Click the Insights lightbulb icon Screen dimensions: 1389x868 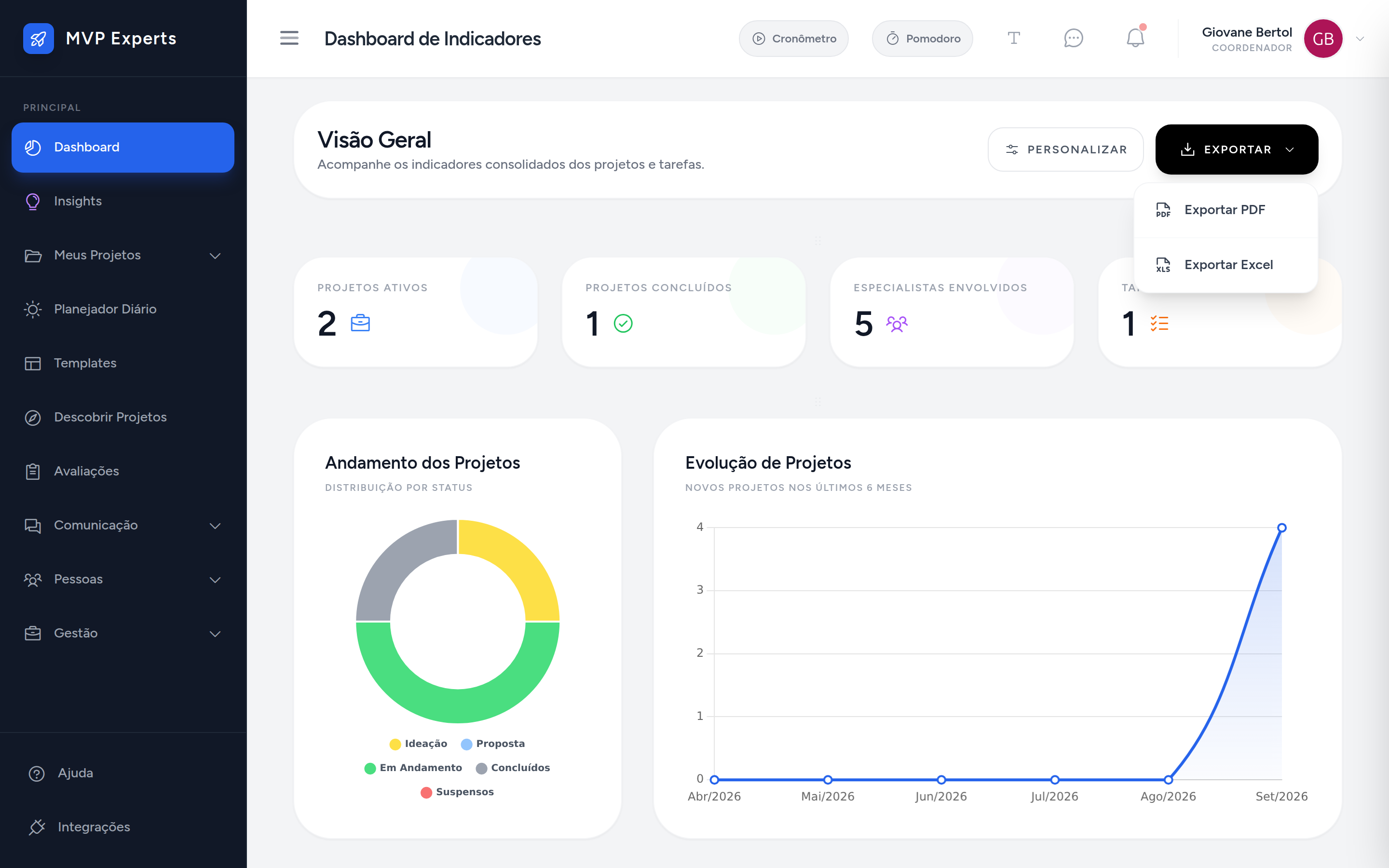[x=33, y=202]
